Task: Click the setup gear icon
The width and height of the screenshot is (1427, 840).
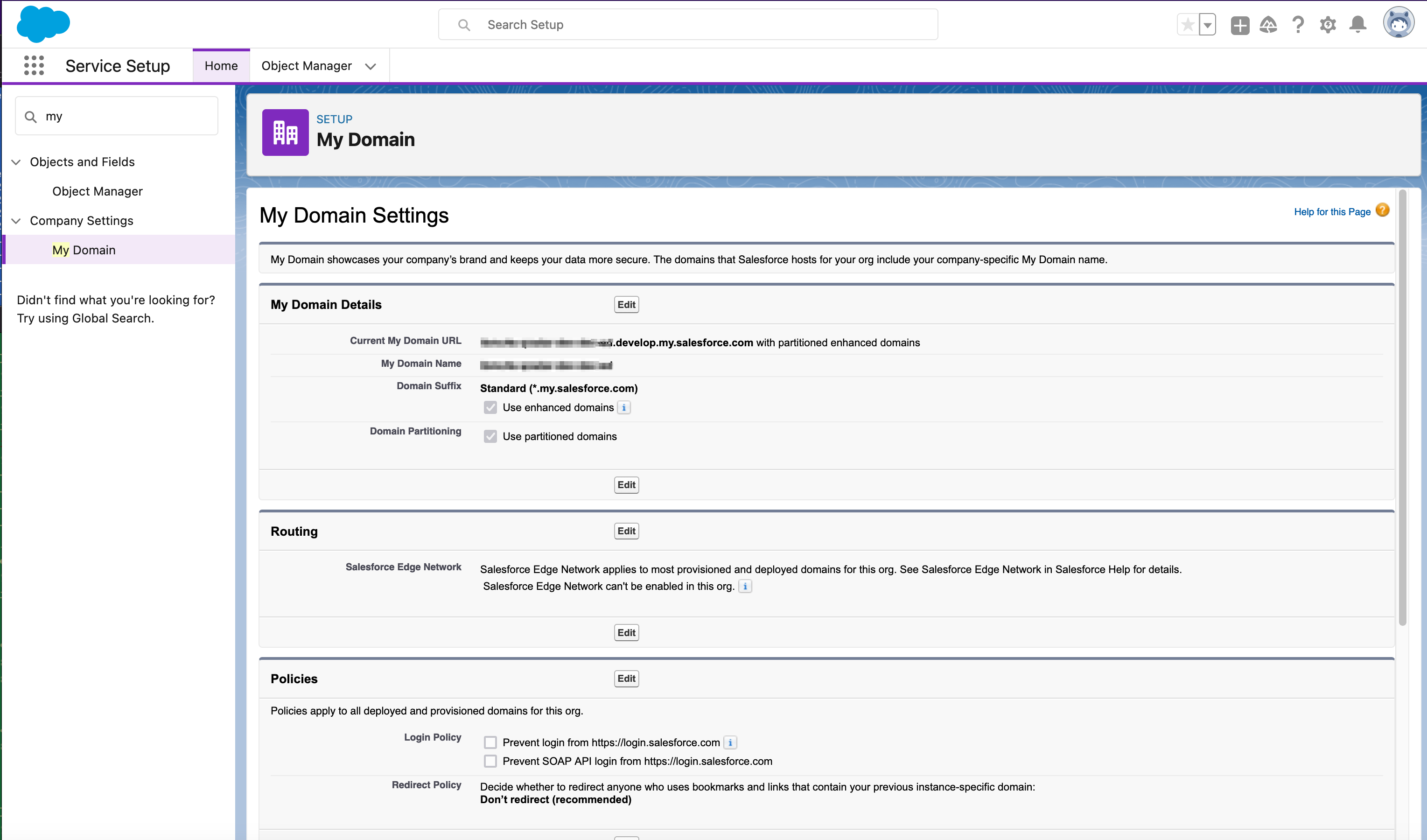Action: [1327, 24]
